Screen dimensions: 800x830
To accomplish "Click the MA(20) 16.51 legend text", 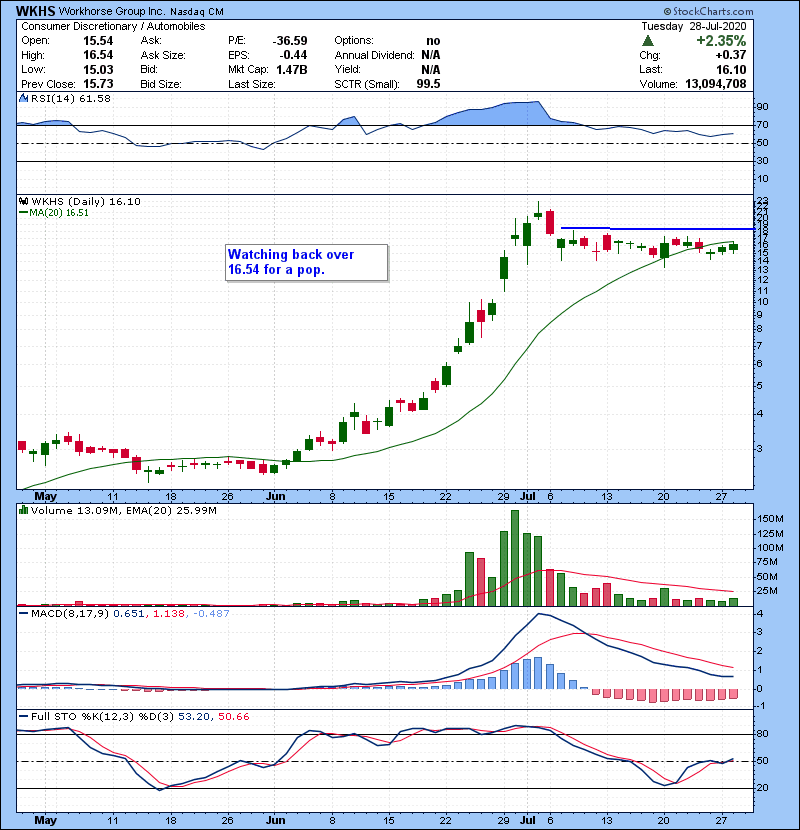I will coord(59,213).
